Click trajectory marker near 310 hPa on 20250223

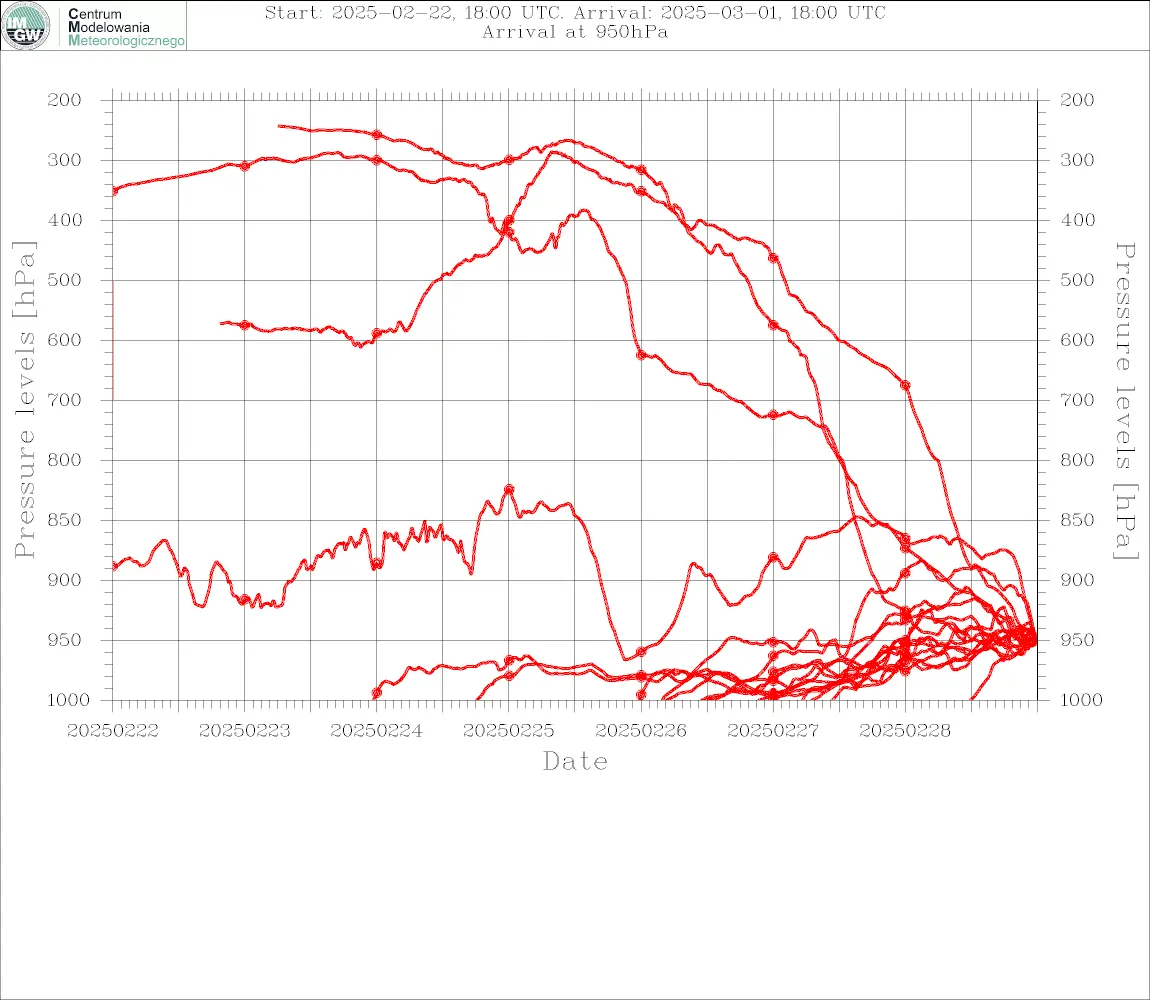(x=245, y=167)
